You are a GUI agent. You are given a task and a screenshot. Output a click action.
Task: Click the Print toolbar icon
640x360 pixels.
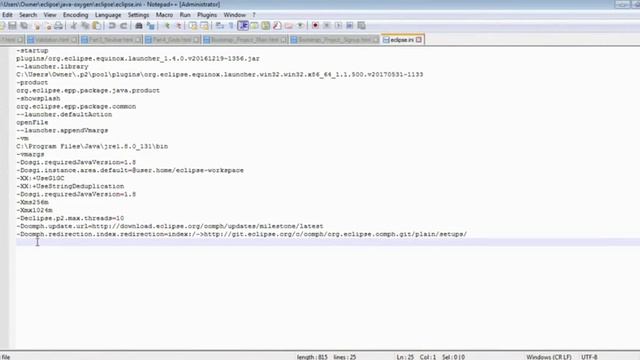[58, 26]
